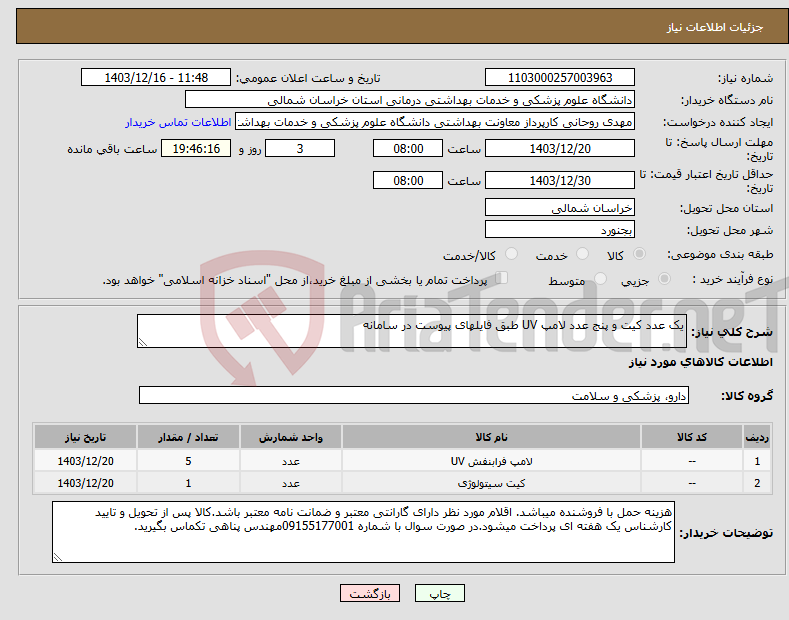
Task: Click the buyer organization name field
Action: pyautogui.click(x=410, y=100)
